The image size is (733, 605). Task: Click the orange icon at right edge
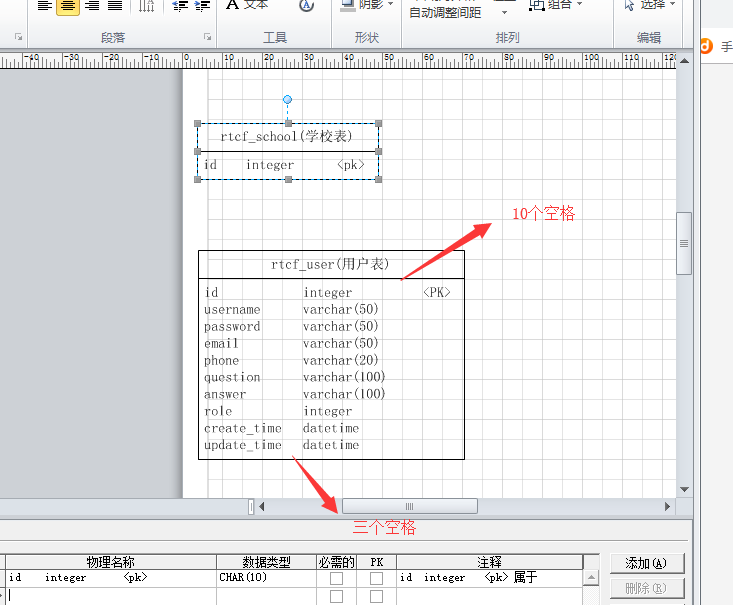pyautogui.click(x=706, y=46)
